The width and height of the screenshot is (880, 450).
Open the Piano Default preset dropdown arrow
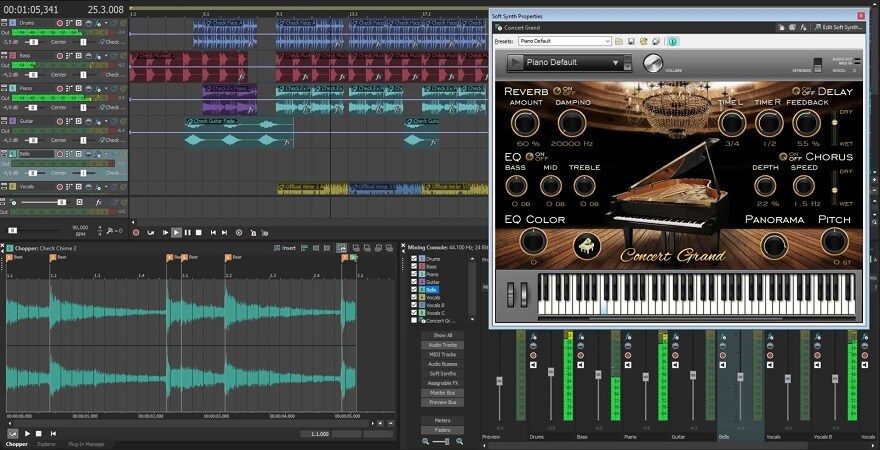click(x=616, y=63)
